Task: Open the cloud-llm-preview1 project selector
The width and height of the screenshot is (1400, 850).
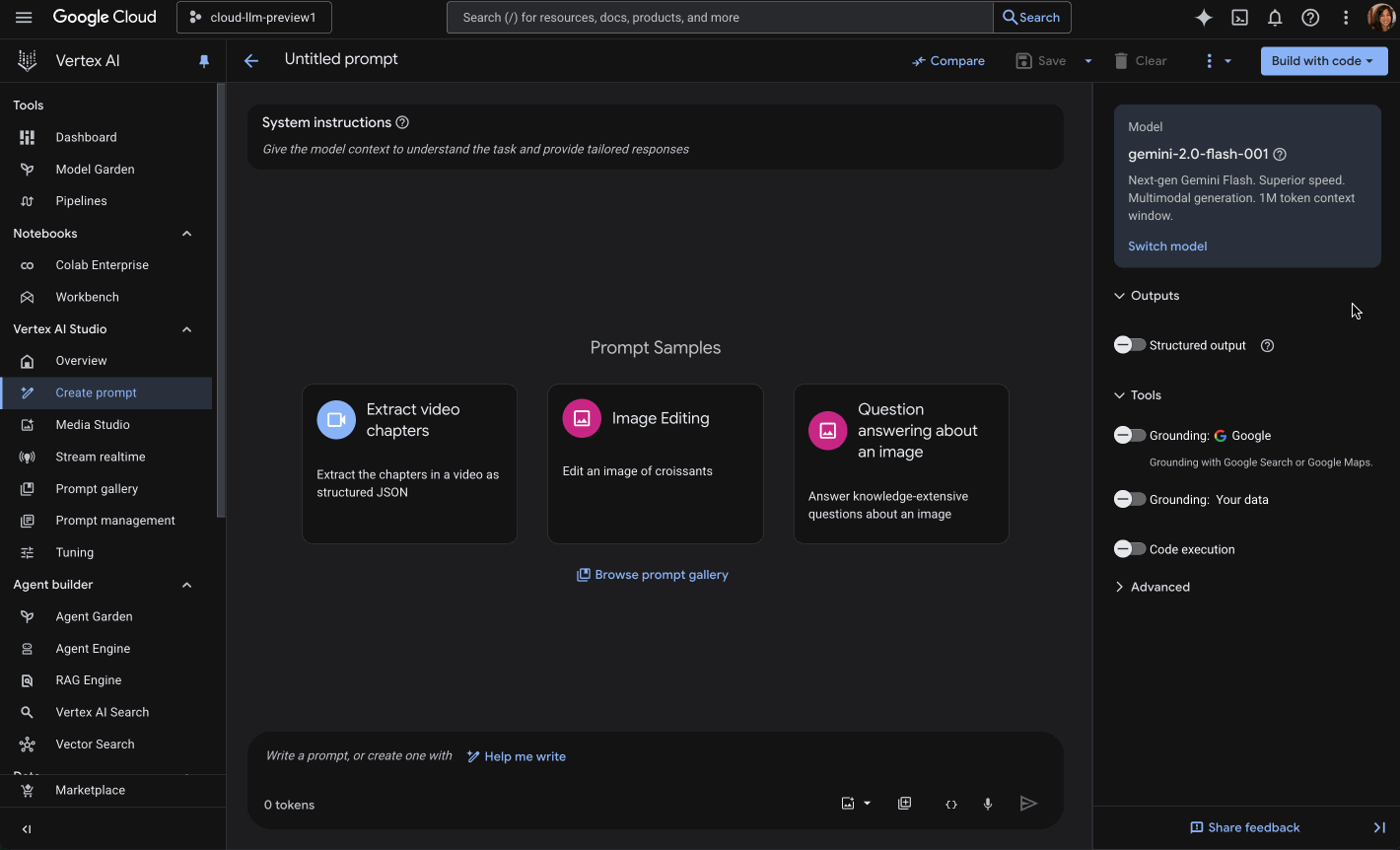Action: [254, 18]
